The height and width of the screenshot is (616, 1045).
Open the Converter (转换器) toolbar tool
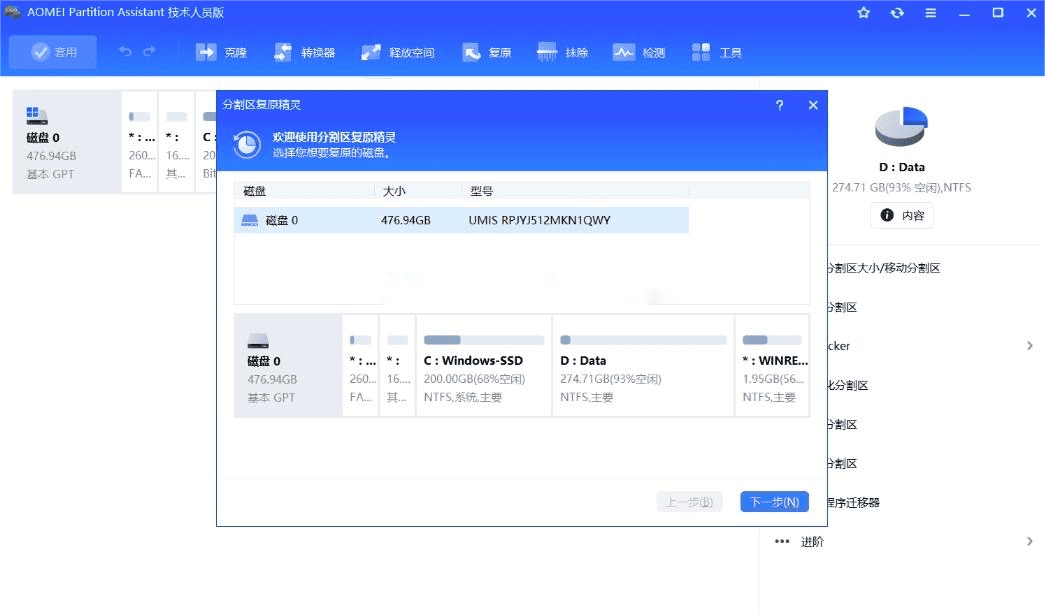304,52
